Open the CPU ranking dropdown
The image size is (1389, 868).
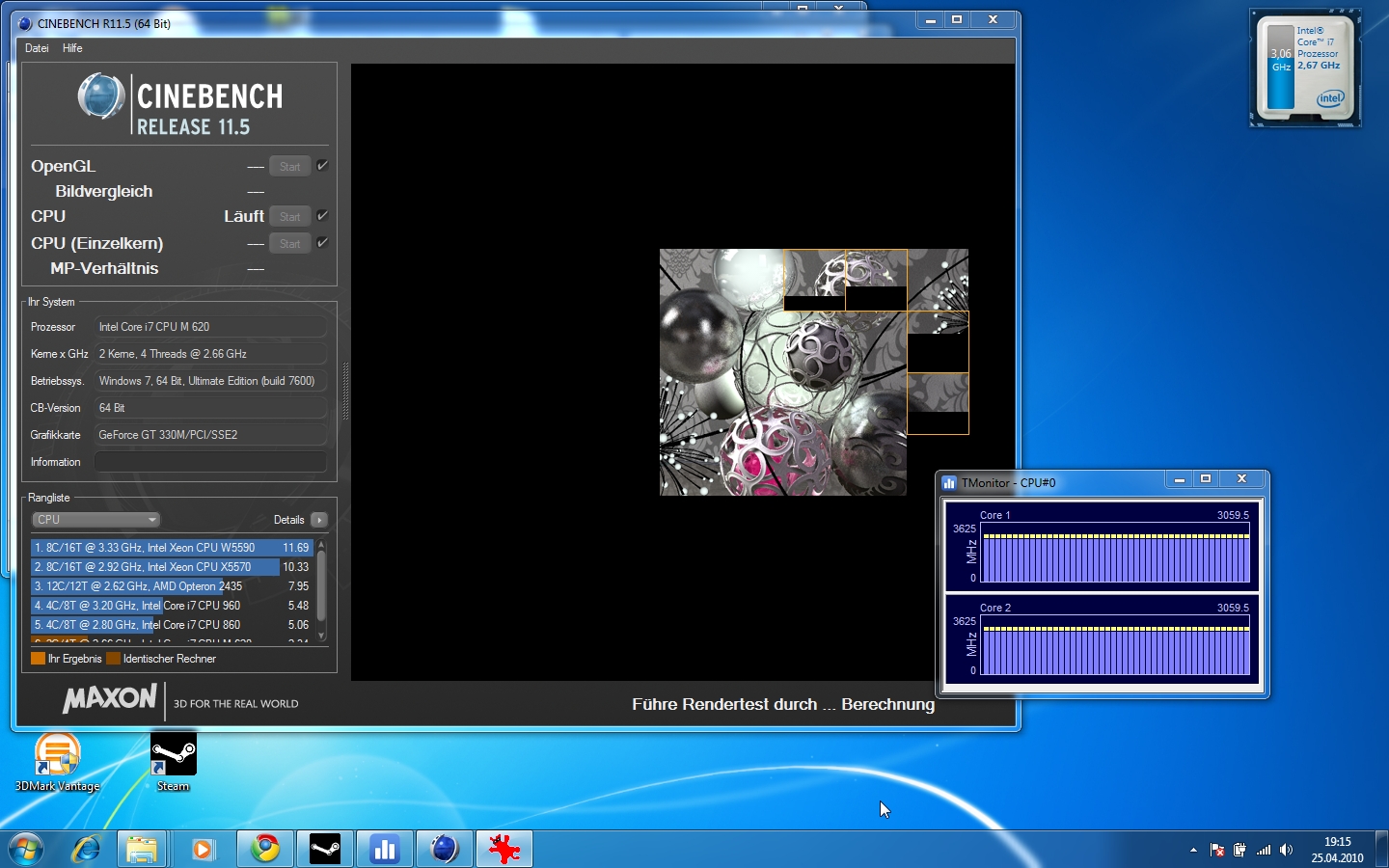tap(96, 520)
